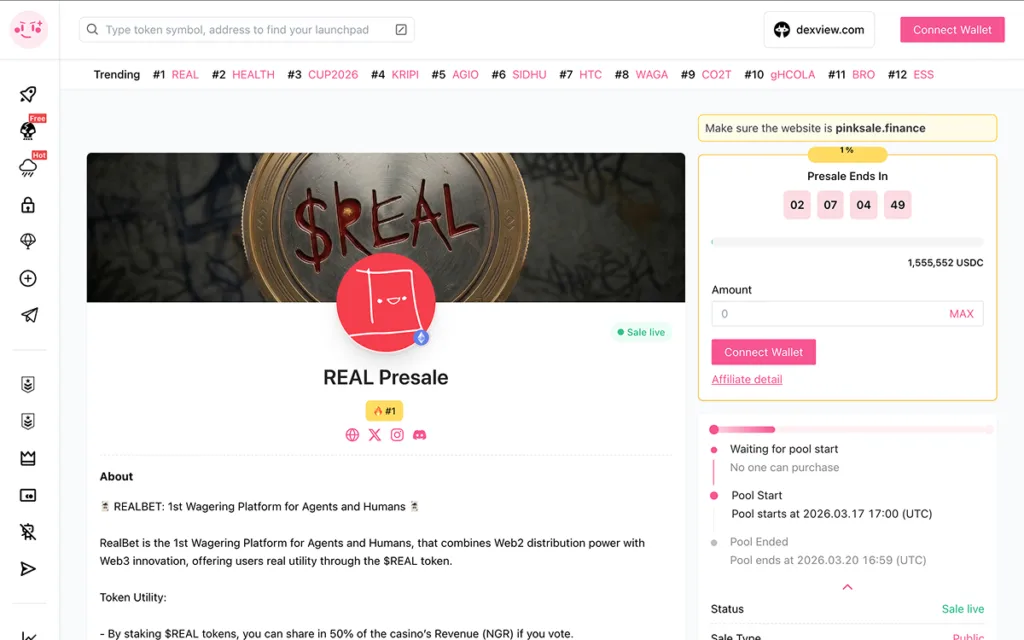Image resolution: width=1024 pixels, height=640 pixels.
Task: Open the project website globe icon
Action: [352, 435]
